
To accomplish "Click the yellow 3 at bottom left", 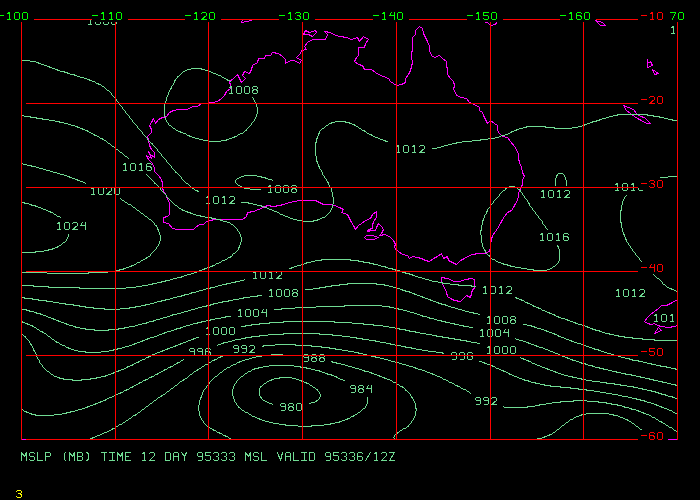I will [x=18, y=493].
